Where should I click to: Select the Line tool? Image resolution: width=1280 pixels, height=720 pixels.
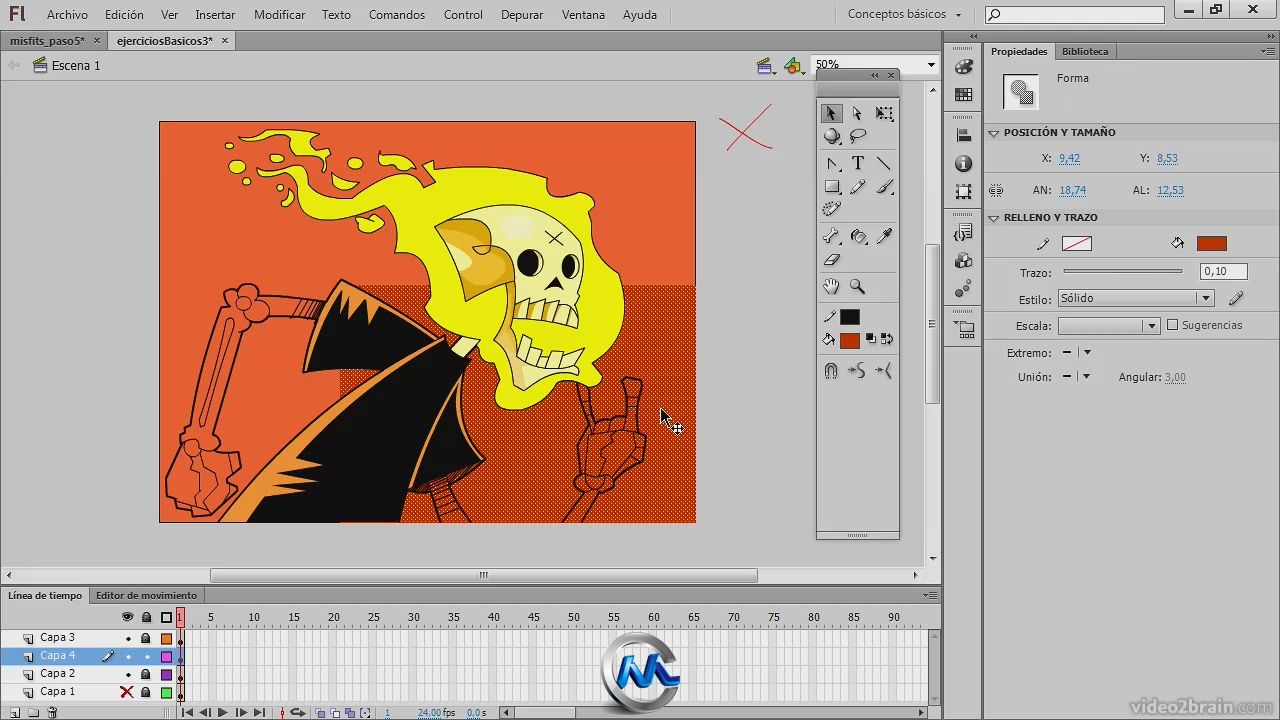[x=884, y=163]
